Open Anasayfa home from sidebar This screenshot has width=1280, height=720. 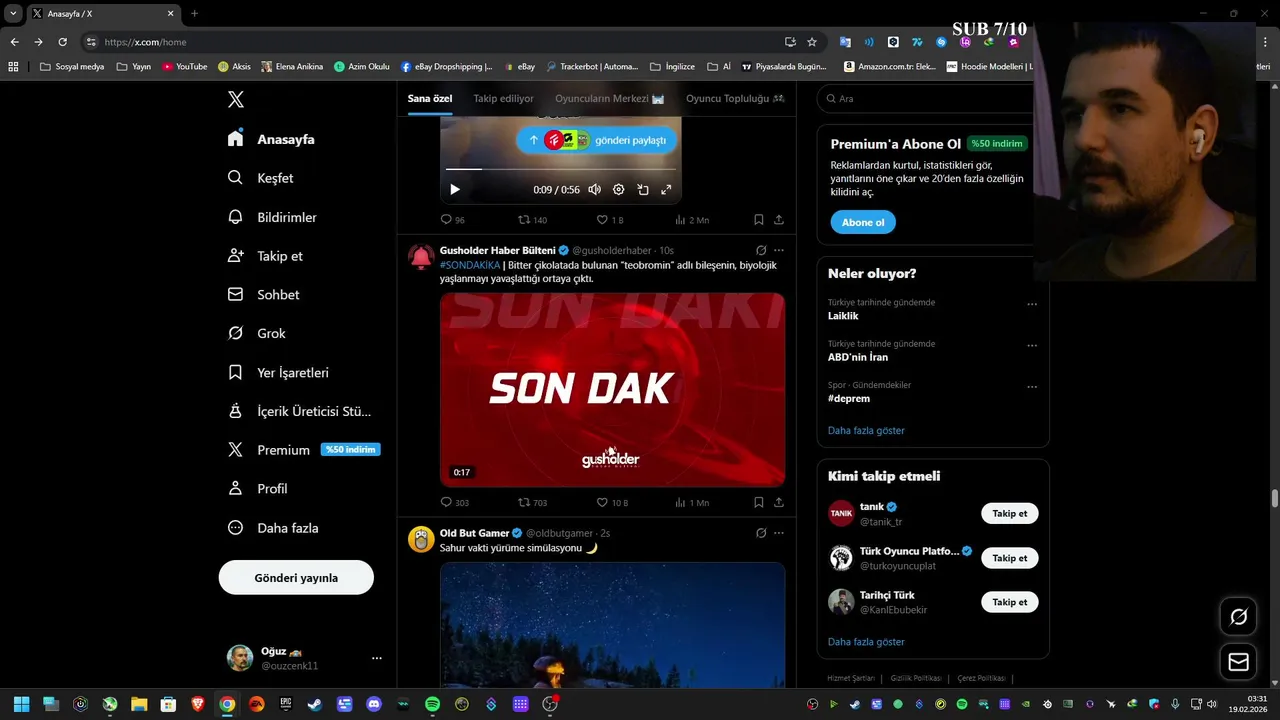tap(271, 139)
